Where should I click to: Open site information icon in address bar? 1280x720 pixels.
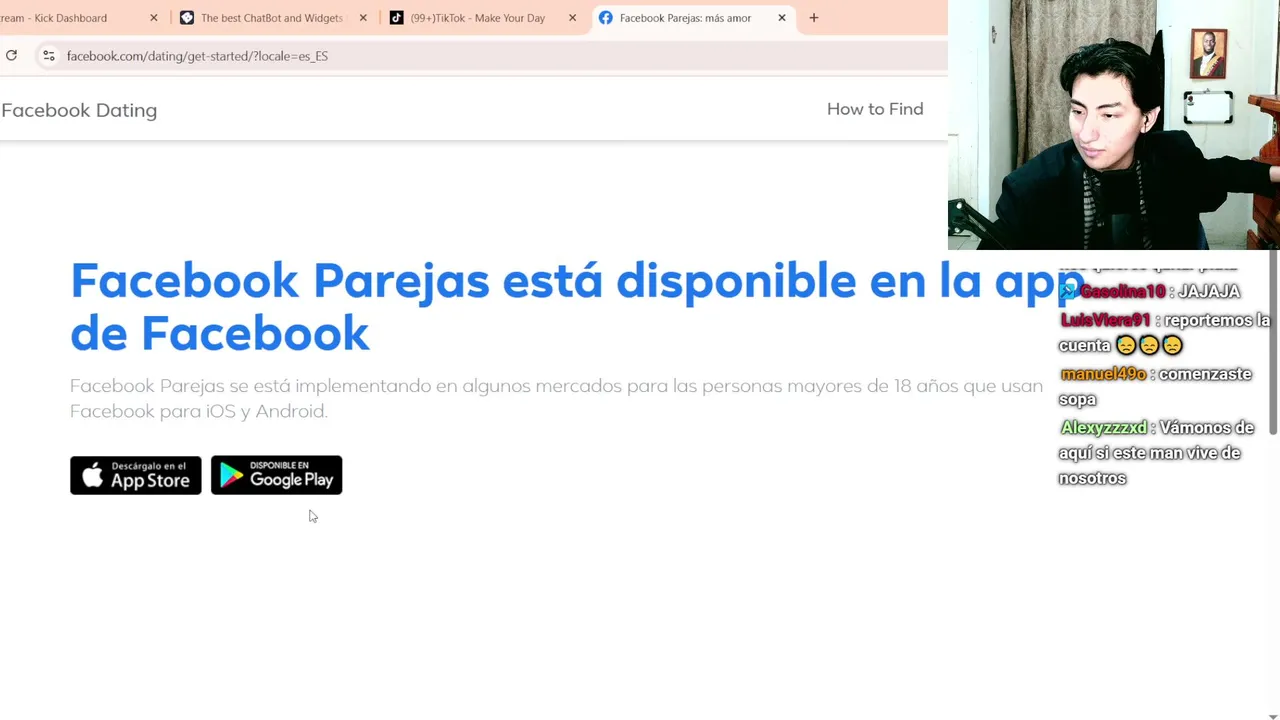coord(48,56)
